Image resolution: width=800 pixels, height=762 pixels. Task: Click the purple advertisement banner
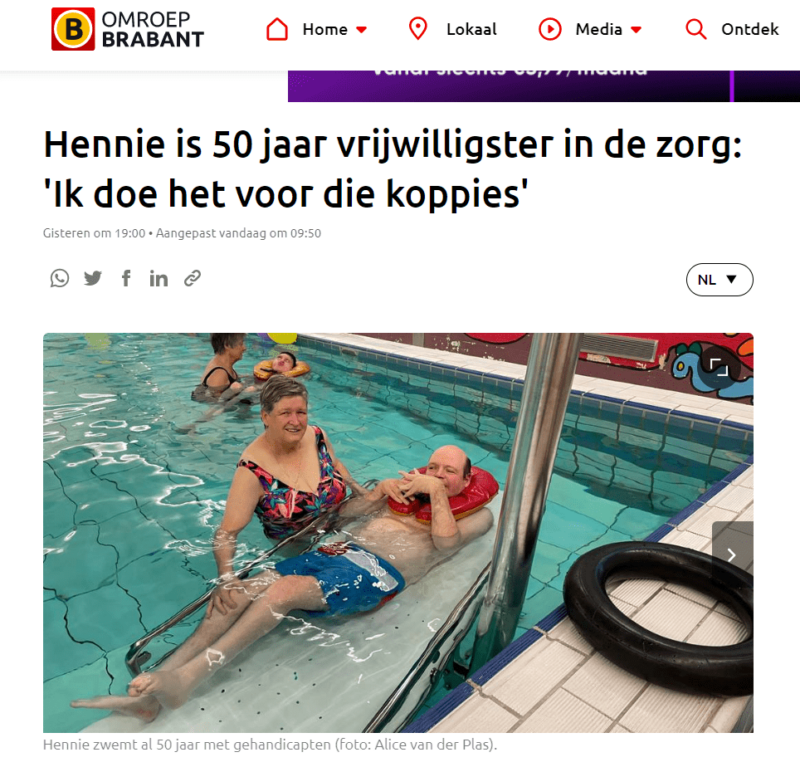click(544, 86)
